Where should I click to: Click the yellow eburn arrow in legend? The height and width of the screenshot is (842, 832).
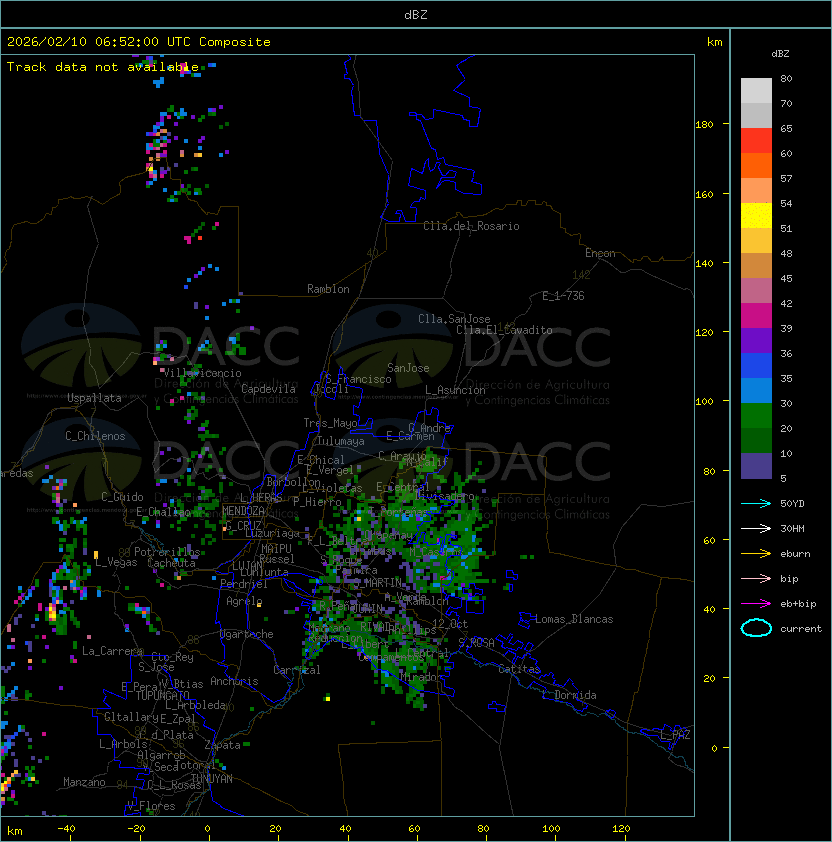[756, 554]
